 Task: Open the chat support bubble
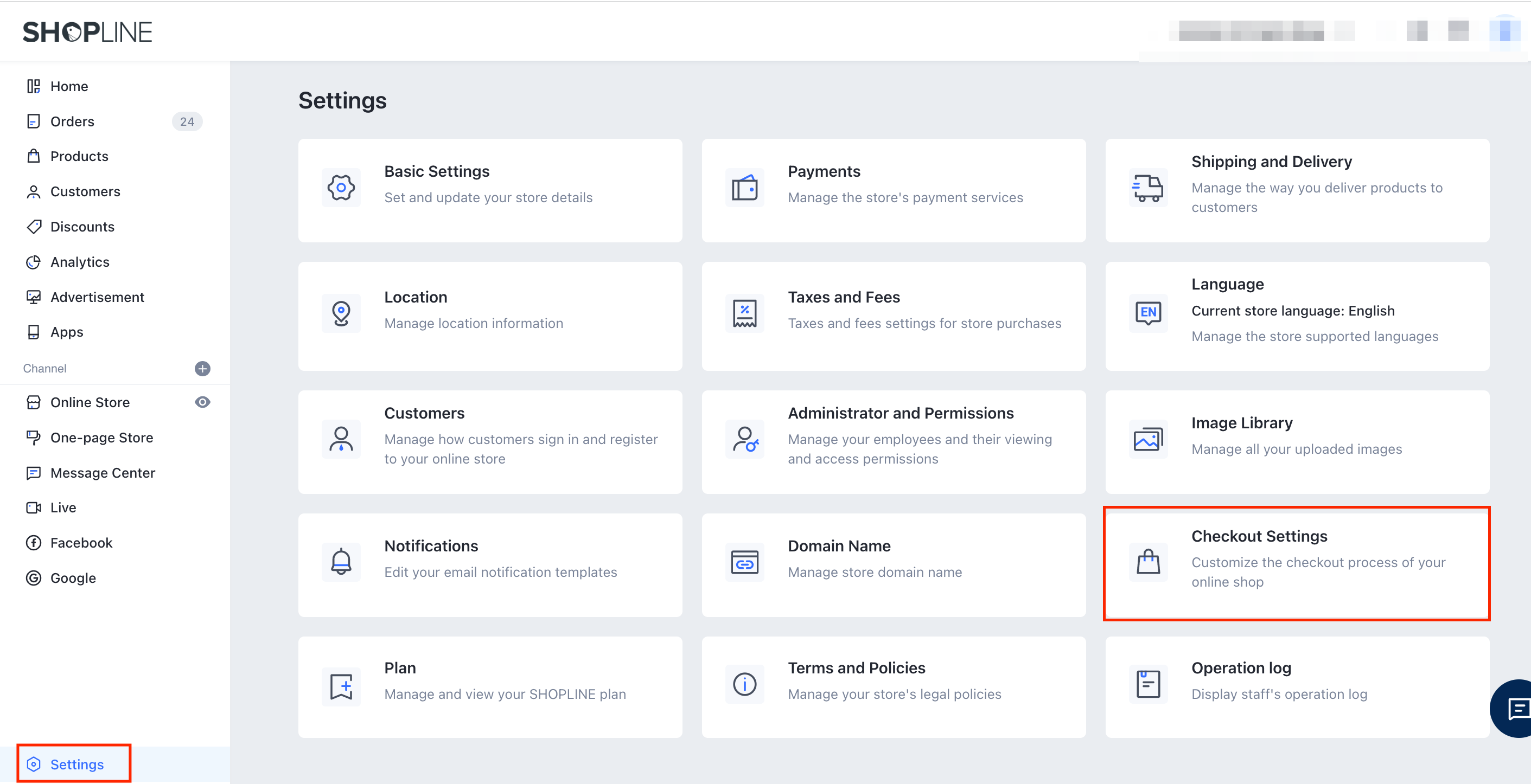tap(1516, 708)
